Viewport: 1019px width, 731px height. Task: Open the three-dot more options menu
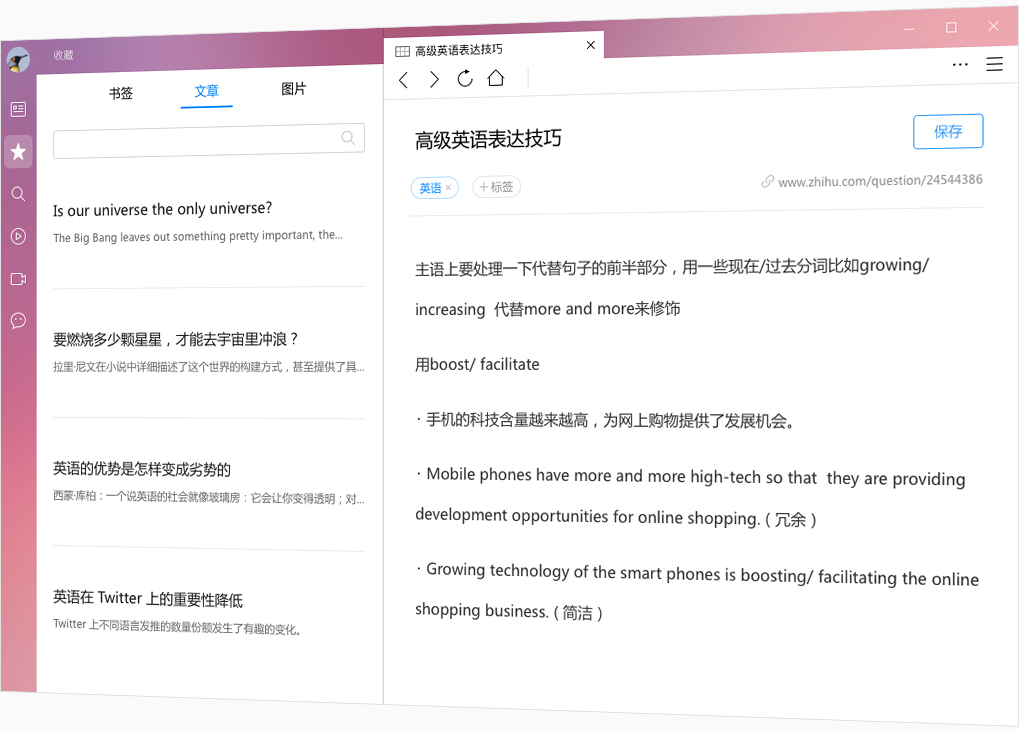960,64
